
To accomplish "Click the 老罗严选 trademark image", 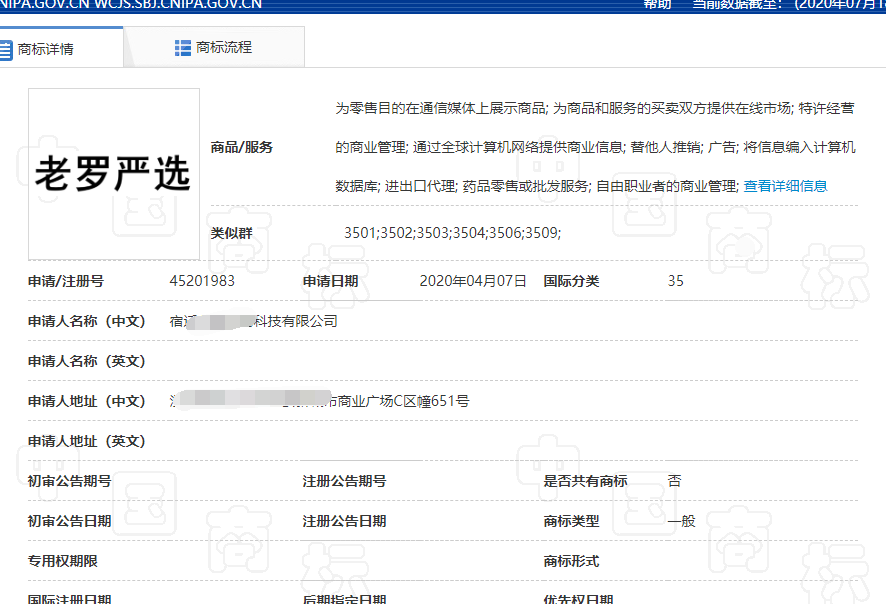I will click(114, 173).
